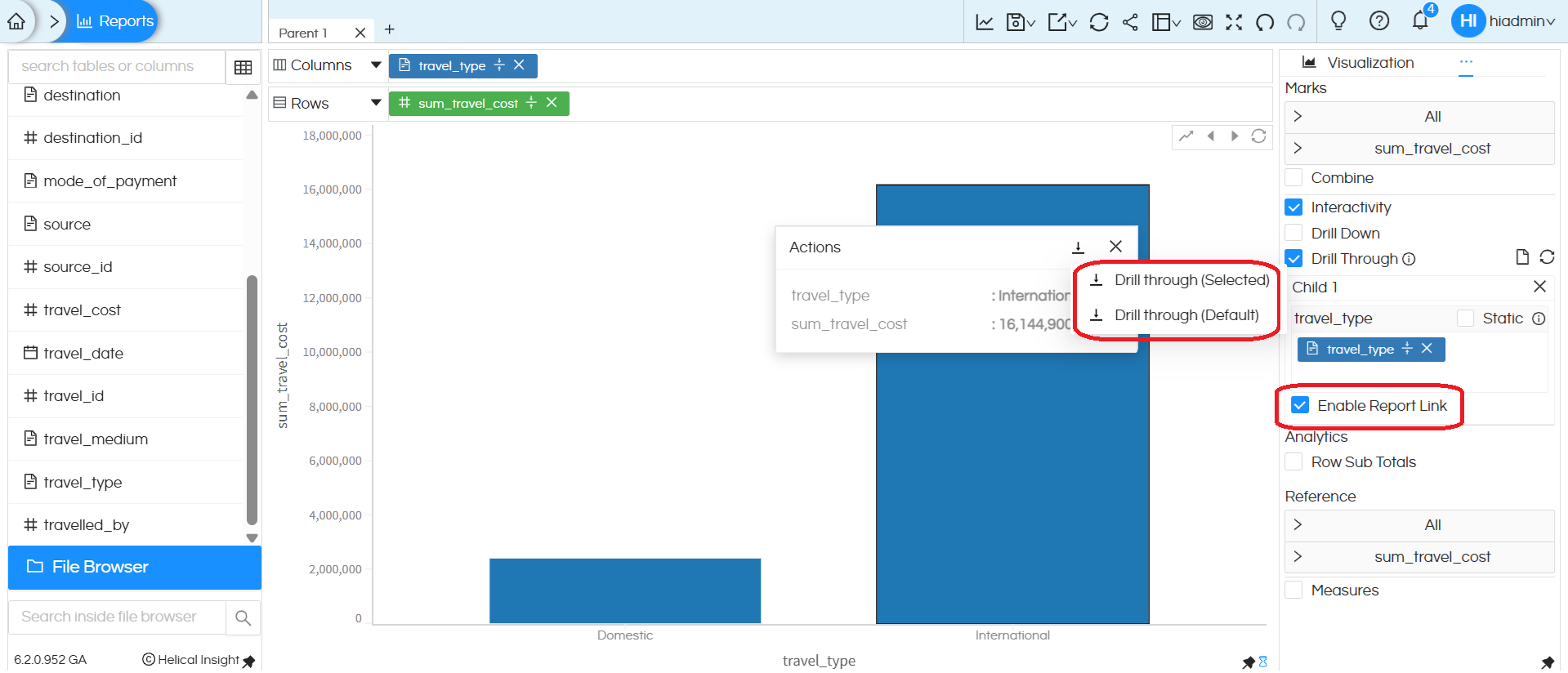Open preview with the eye icon
The height and width of the screenshot is (673, 1568).
click(1203, 22)
